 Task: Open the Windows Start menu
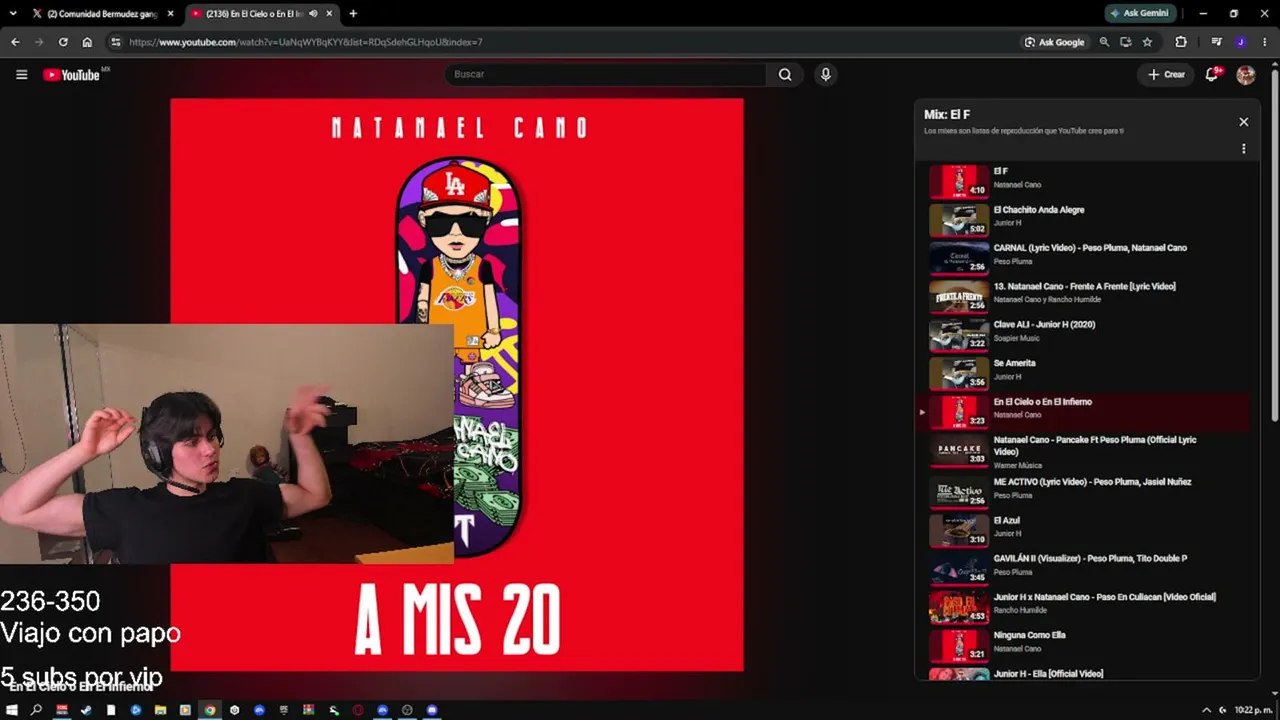tap(12, 710)
